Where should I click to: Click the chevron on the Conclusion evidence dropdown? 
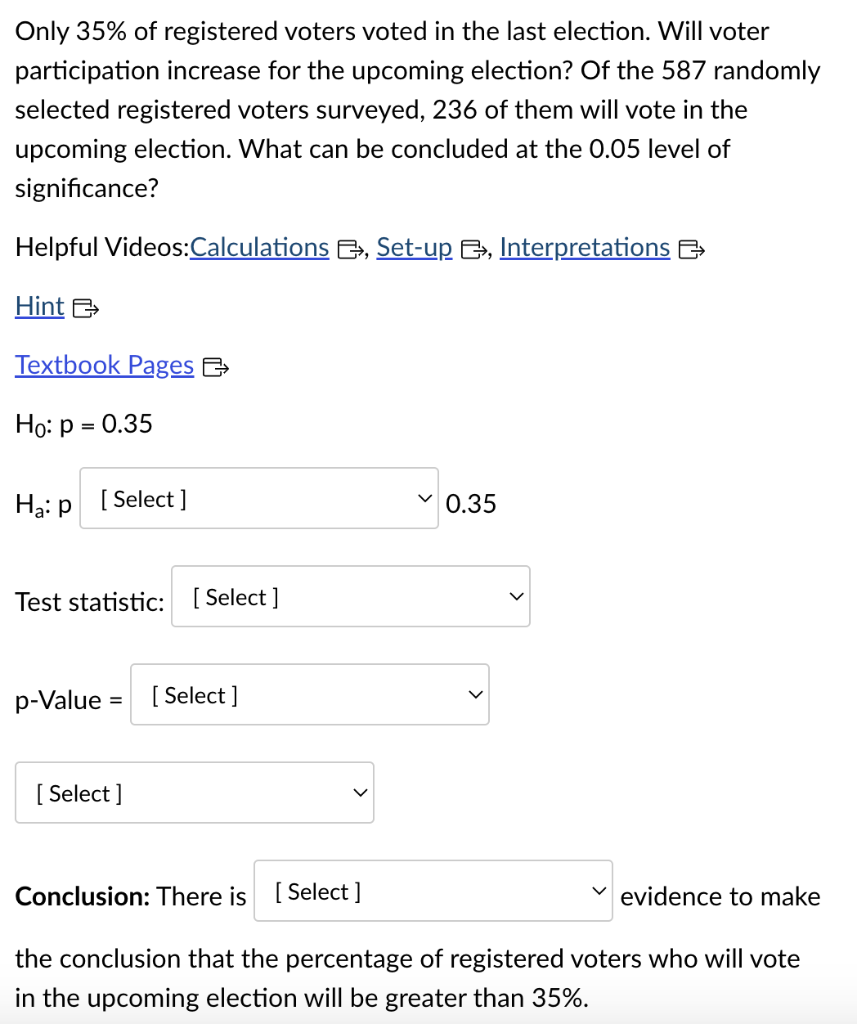click(598, 890)
